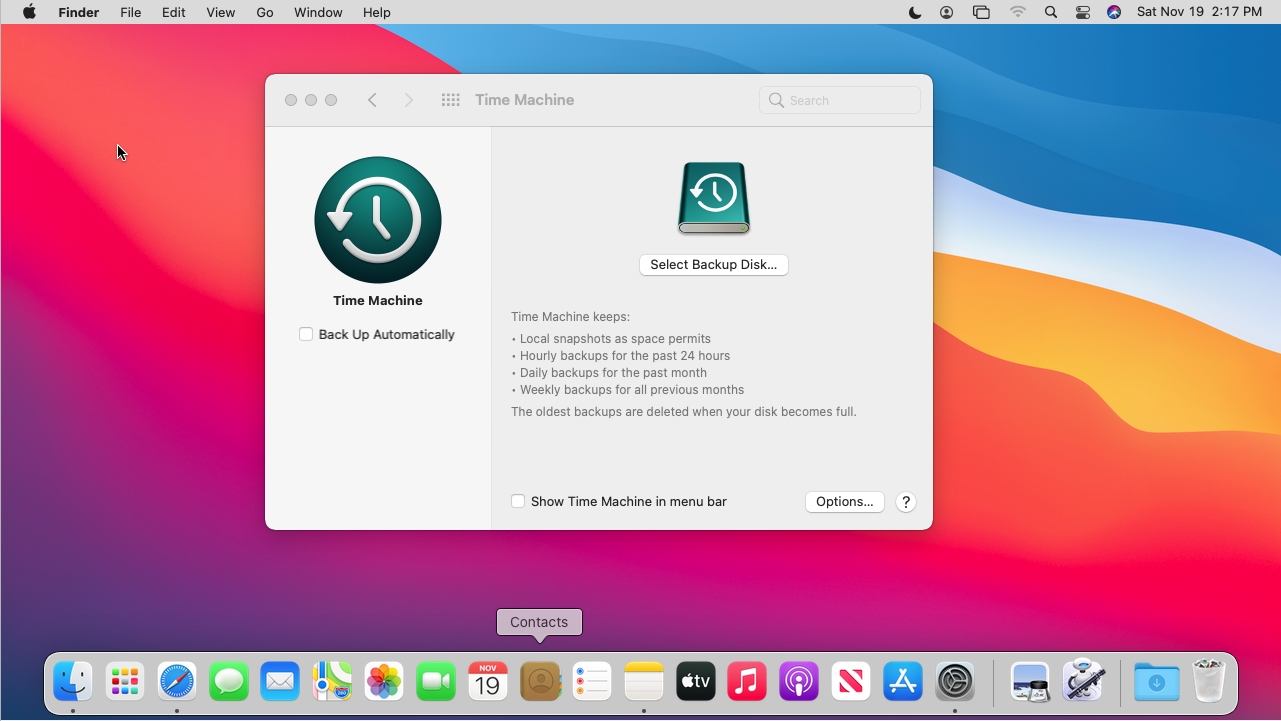This screenshot has width=1281, height=721.
Task: Open Control Center in menu bar
Action: pyautogui.click(x=1083, y=12)
